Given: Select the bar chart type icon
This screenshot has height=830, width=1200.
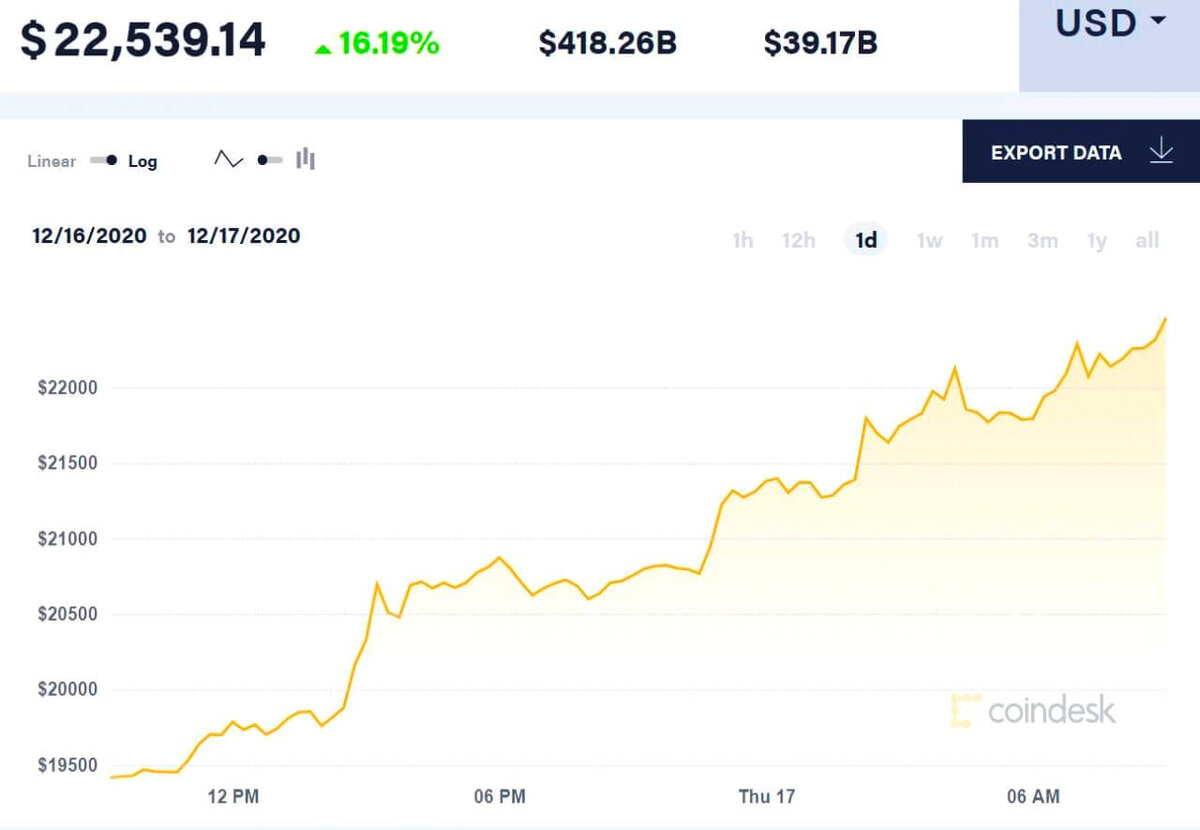Looking at the screenshot, I should pos(305,158).
